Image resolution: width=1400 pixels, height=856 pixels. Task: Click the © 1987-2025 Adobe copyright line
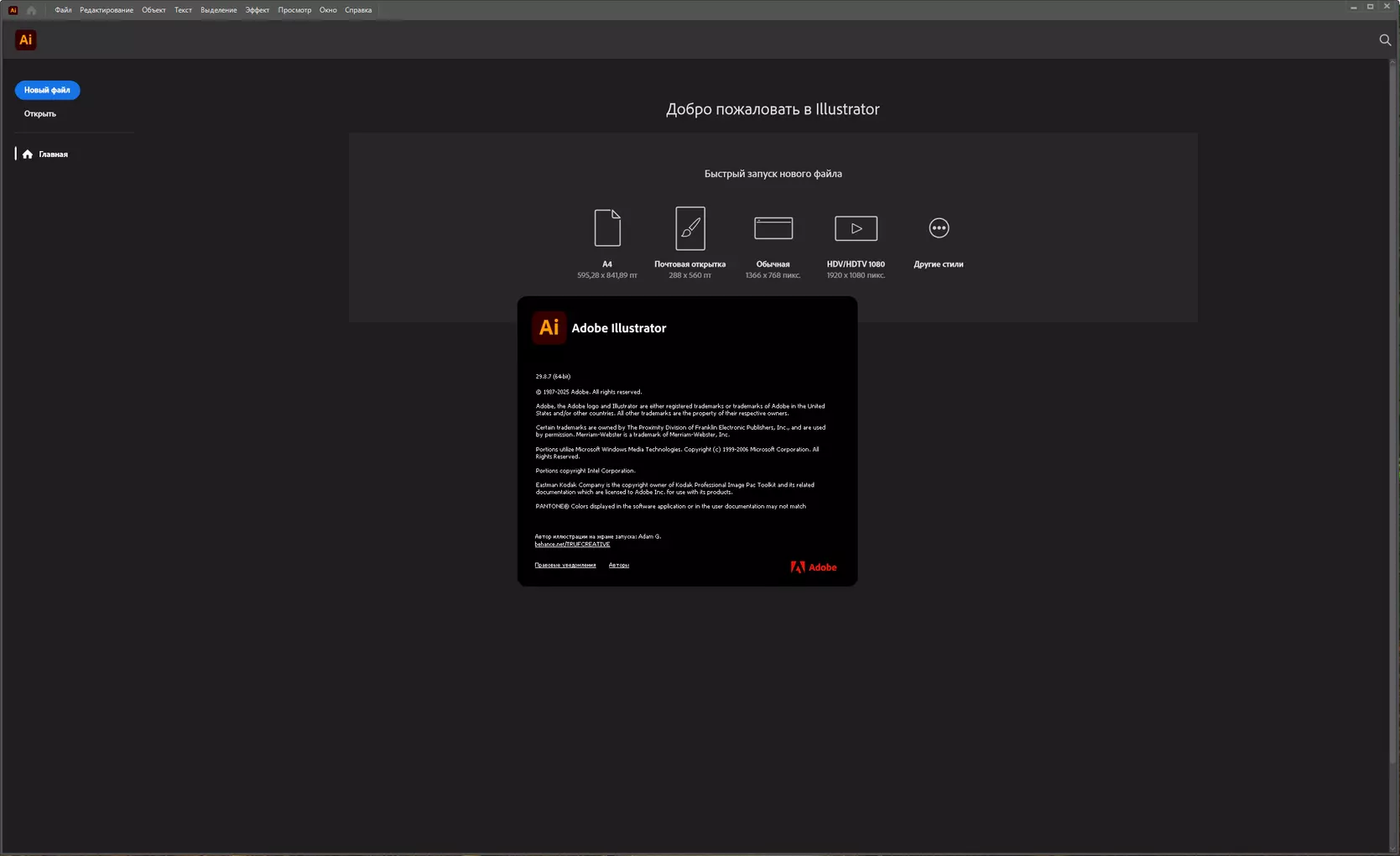click(589, 392)
